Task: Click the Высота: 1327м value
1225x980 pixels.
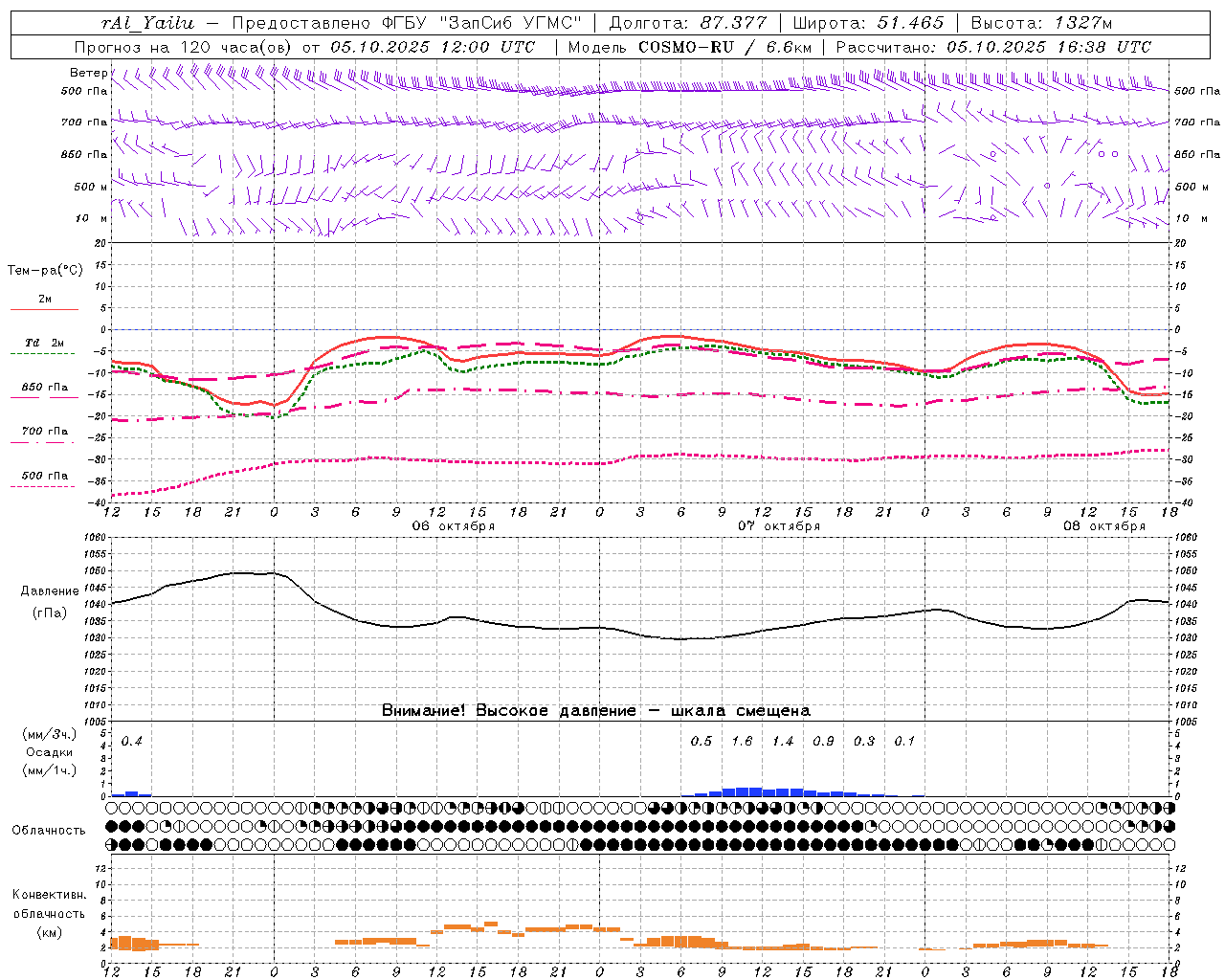Action: [1041, 23]
